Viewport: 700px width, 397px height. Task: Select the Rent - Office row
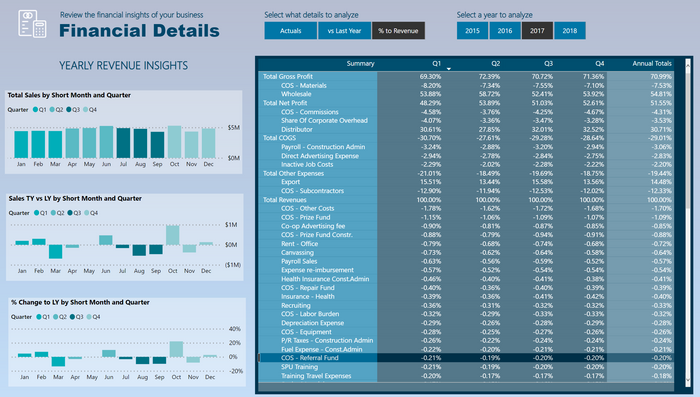click(x=466, y=243)
